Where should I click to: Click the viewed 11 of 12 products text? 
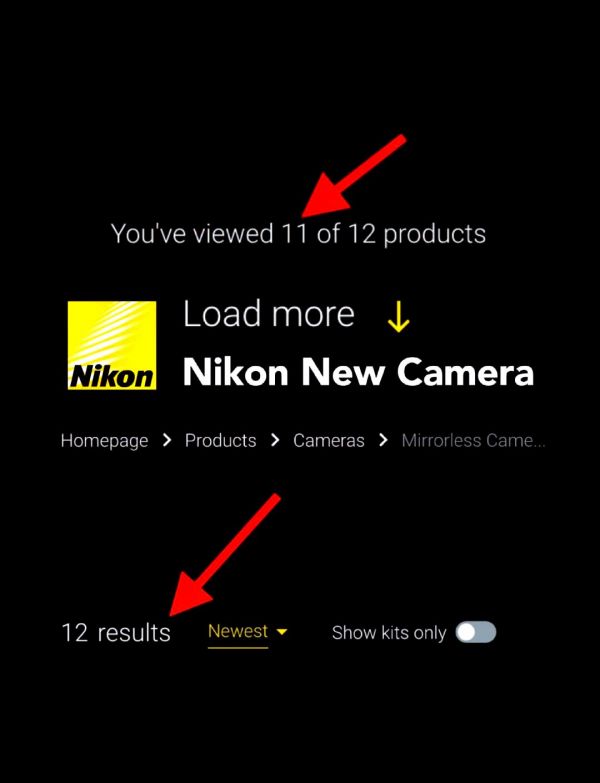click(299, 234)
